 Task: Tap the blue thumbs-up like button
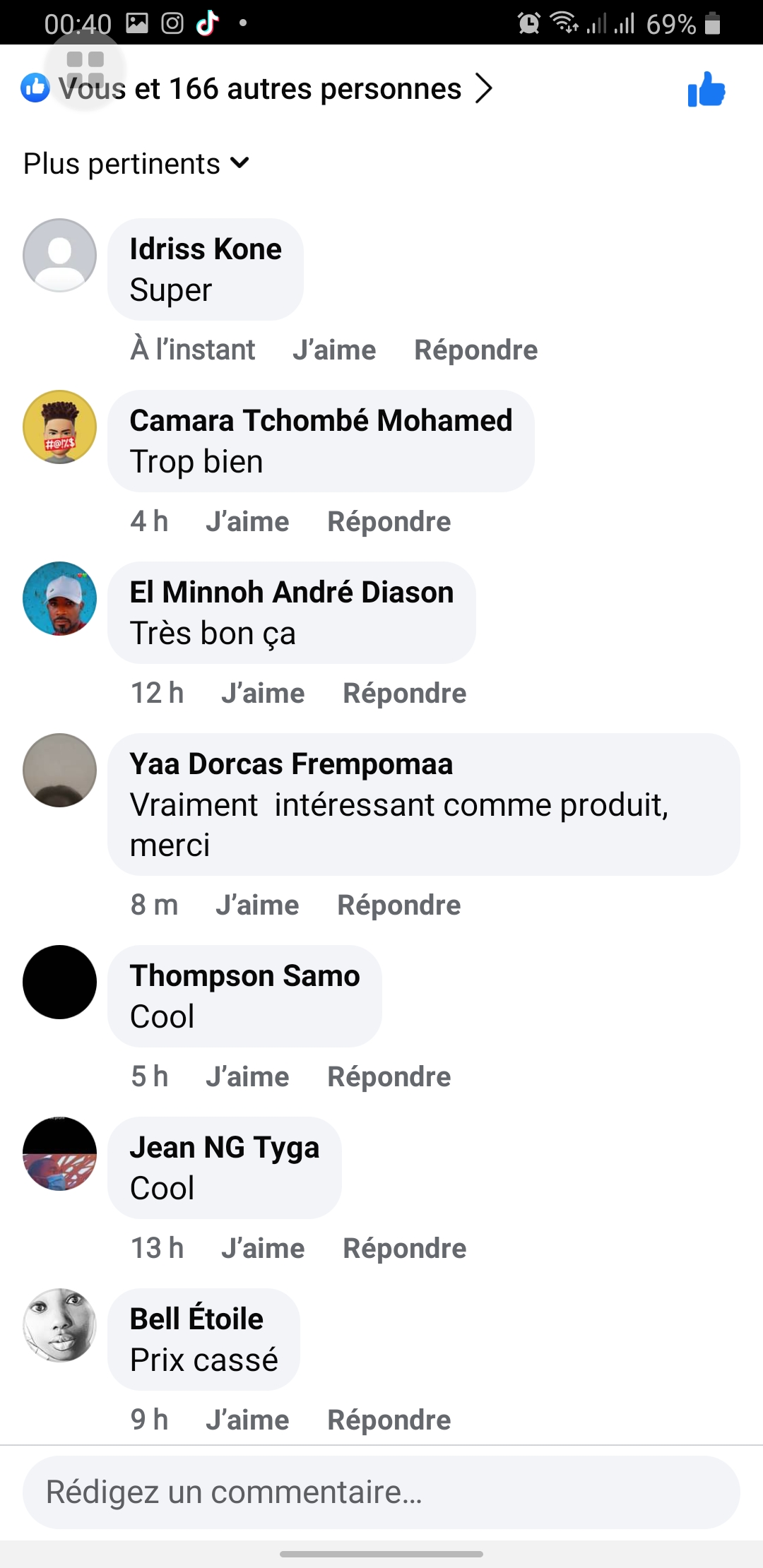coord(706,90)
